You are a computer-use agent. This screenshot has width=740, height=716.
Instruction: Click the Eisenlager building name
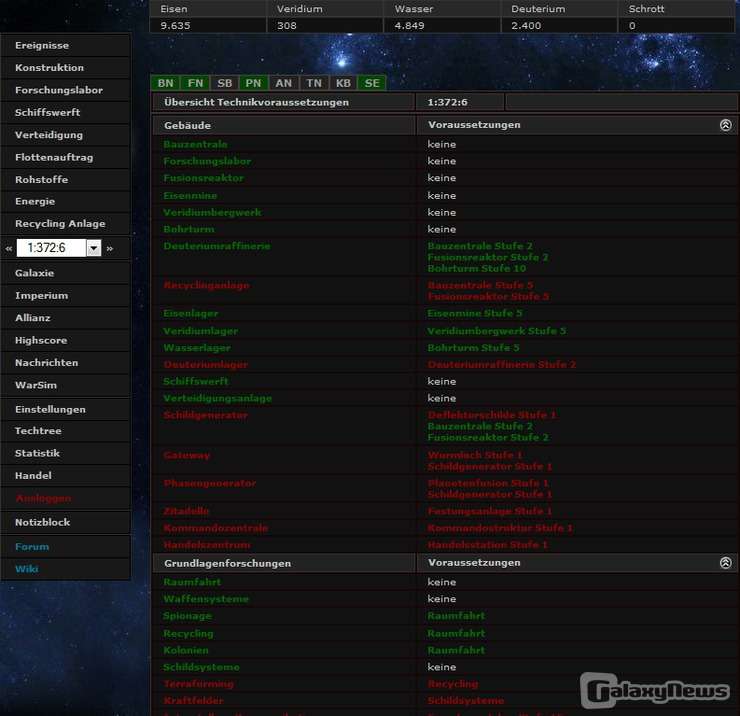click(191, 313)
